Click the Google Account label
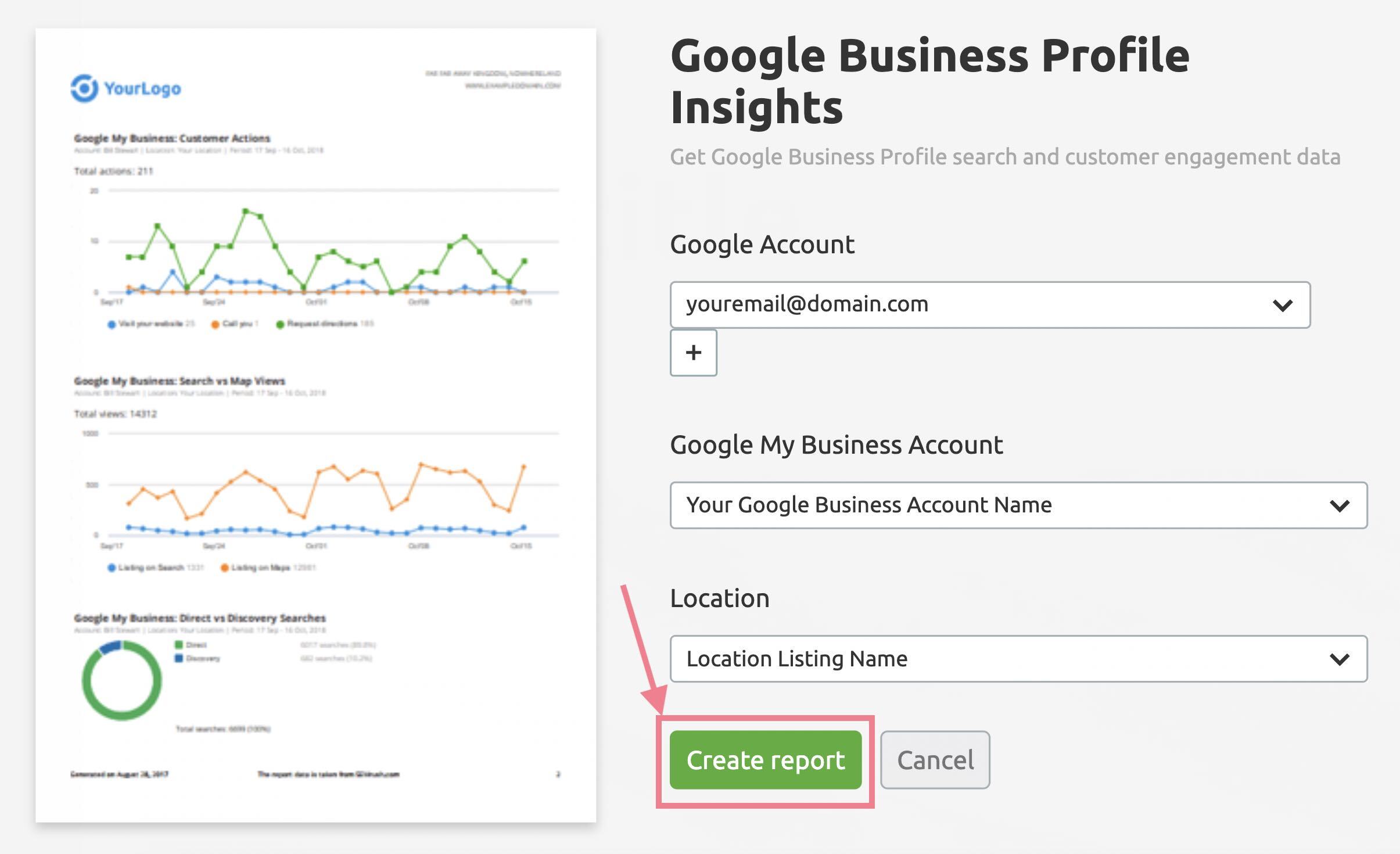 tap(762, 245)
